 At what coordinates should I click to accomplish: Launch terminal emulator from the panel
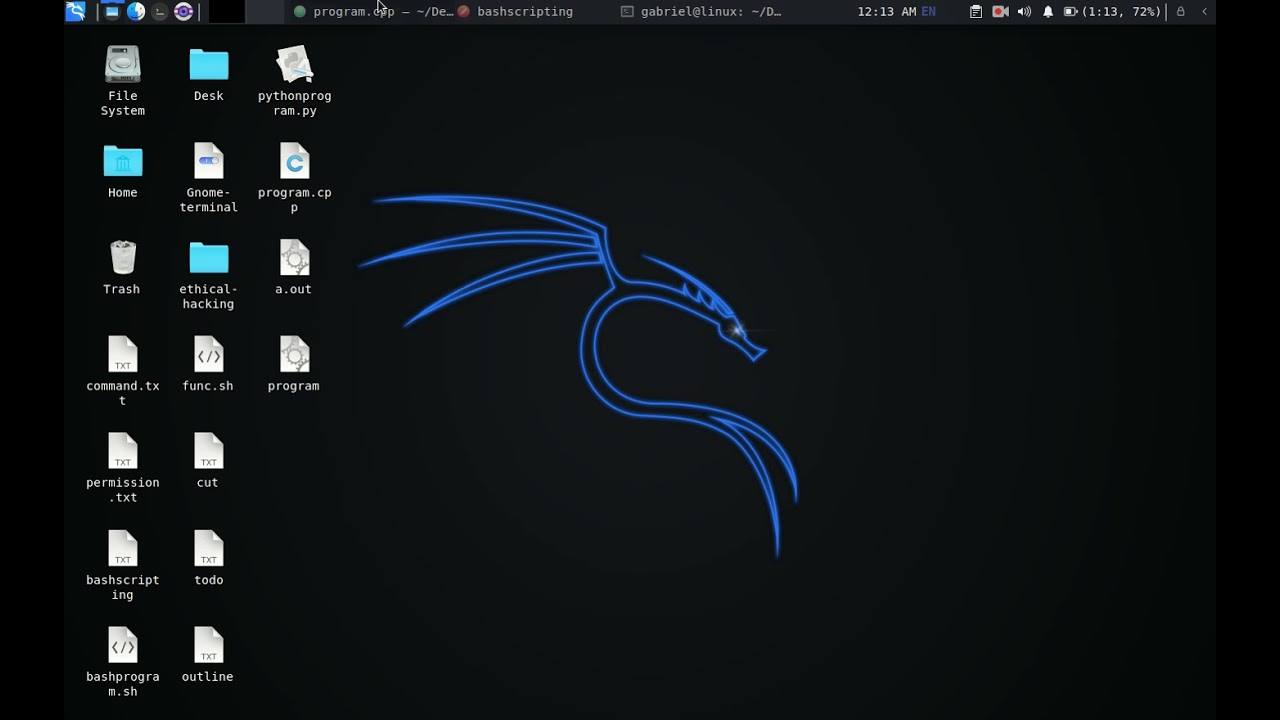point(159,11)
